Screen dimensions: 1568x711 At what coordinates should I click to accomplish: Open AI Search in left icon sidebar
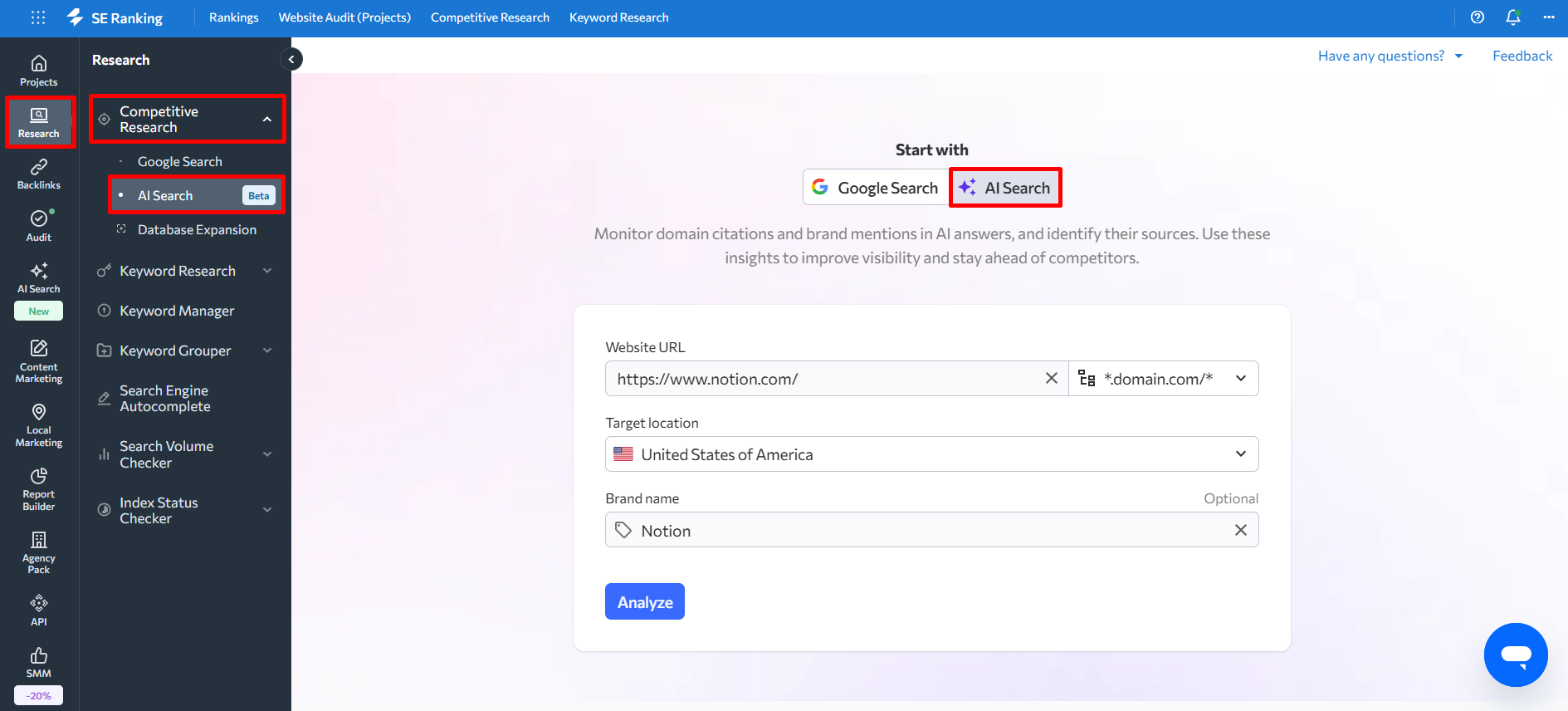(x=39, y=278)
